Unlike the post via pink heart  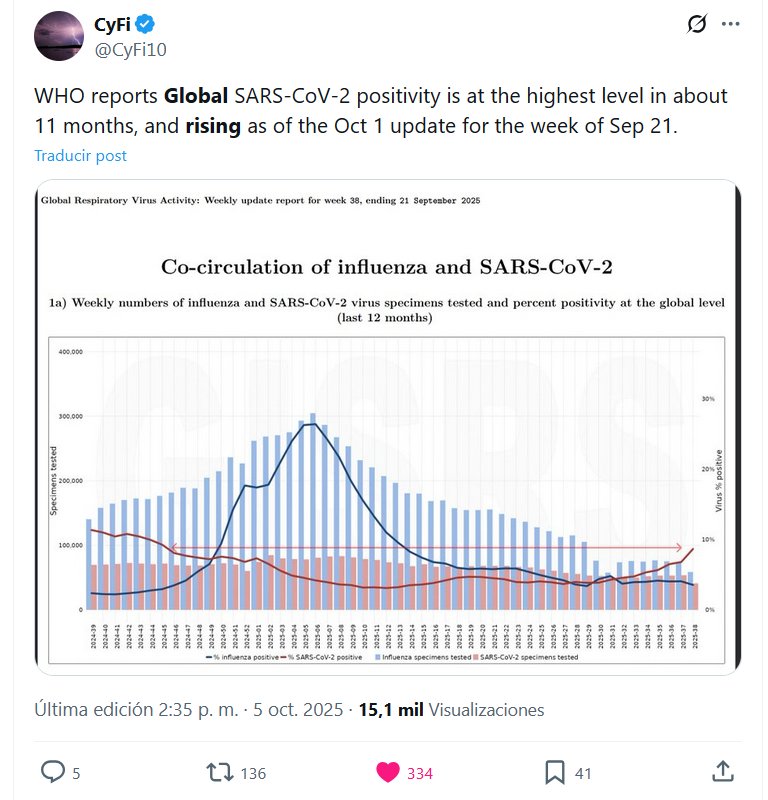(x=387, y=772)
